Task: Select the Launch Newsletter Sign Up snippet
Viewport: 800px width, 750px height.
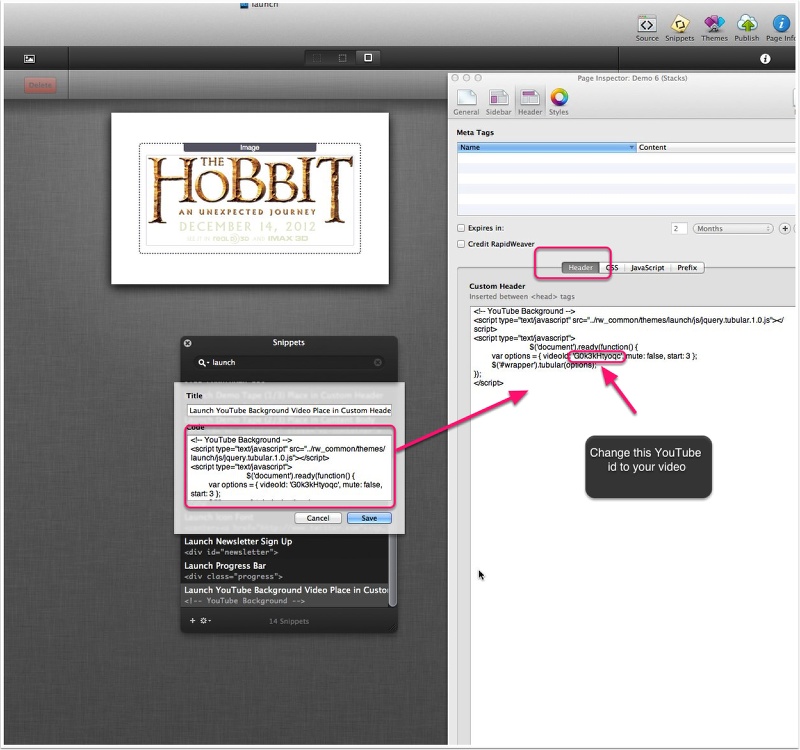Action: pos(285,546)
